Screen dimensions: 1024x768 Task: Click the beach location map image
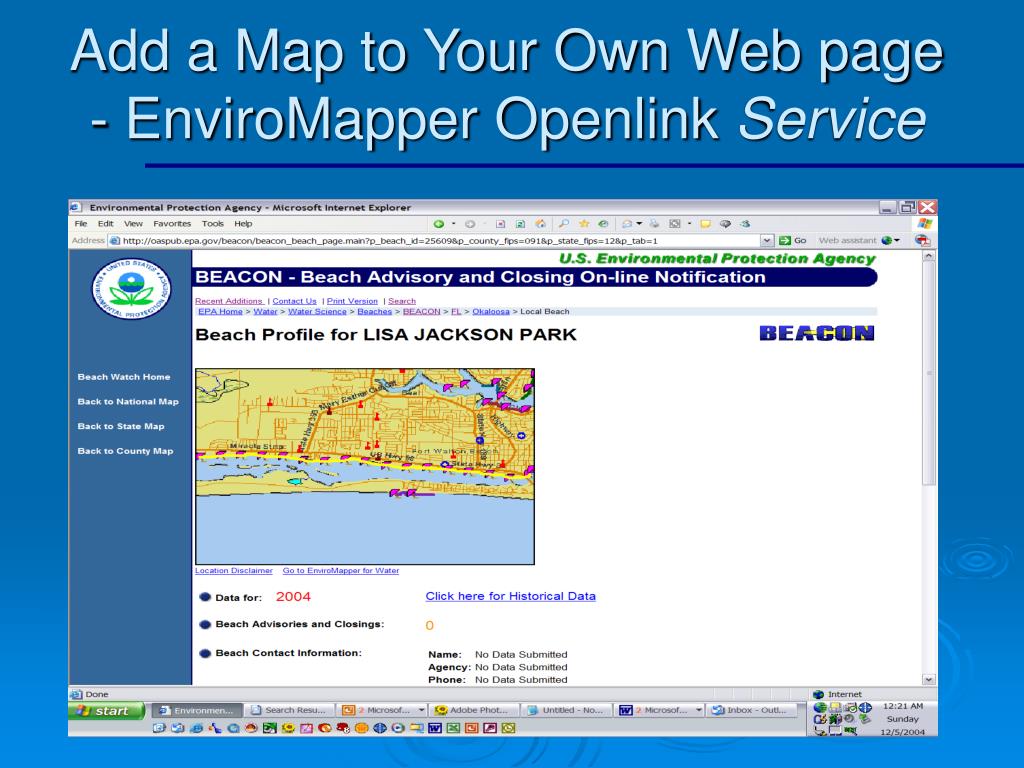(x=364, y=466)
